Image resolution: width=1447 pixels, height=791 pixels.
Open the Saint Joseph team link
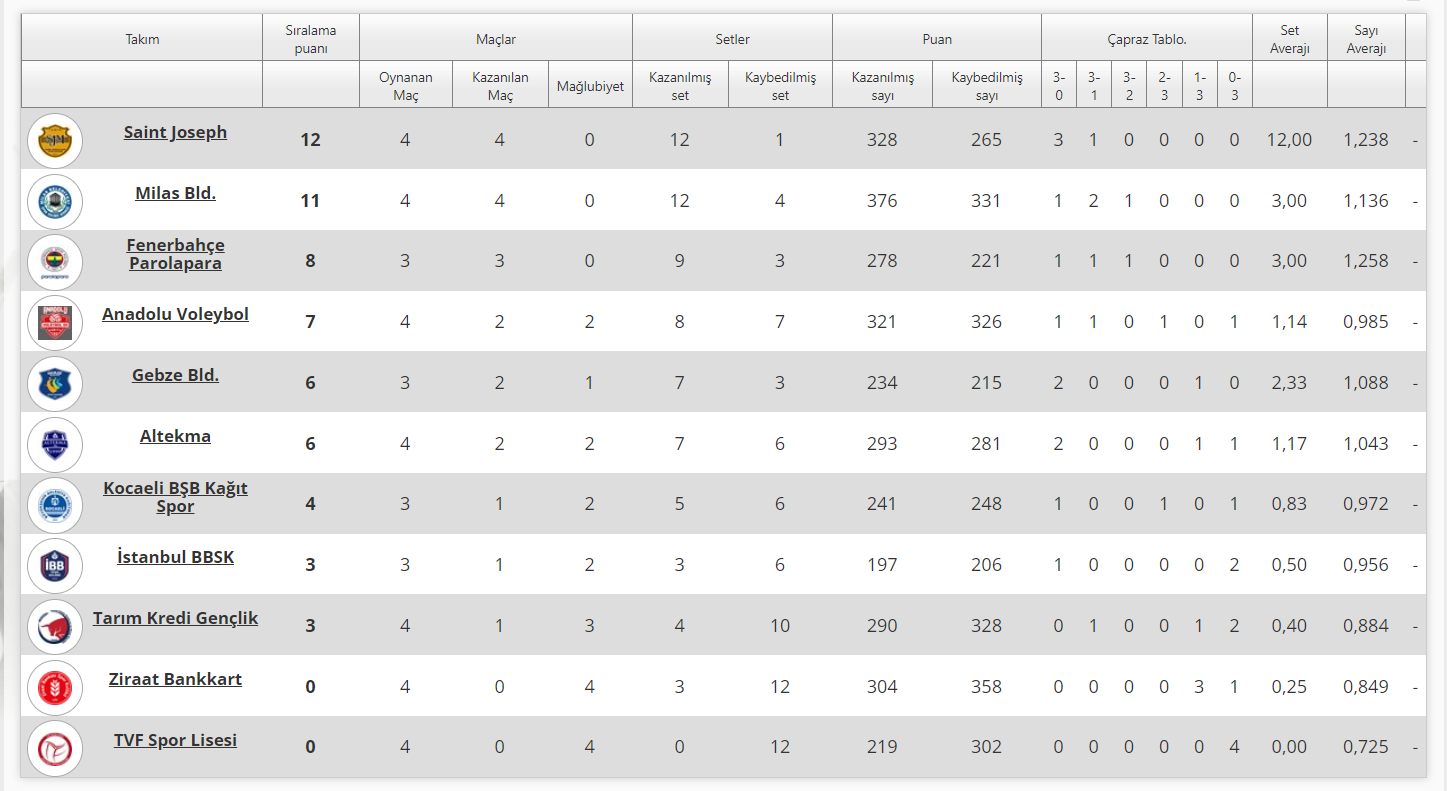pos(175,132)
